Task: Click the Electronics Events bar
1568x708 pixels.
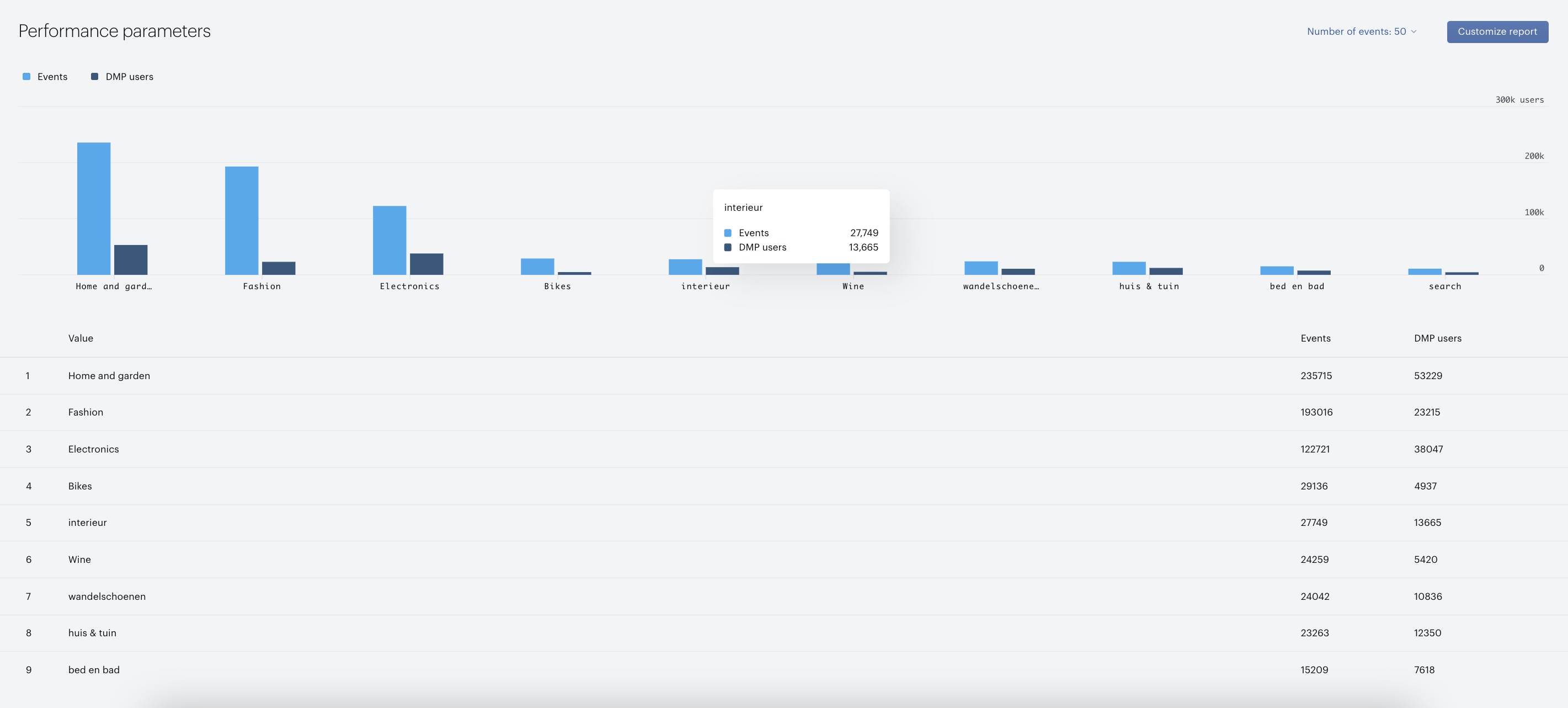Action: coord(390,241)
